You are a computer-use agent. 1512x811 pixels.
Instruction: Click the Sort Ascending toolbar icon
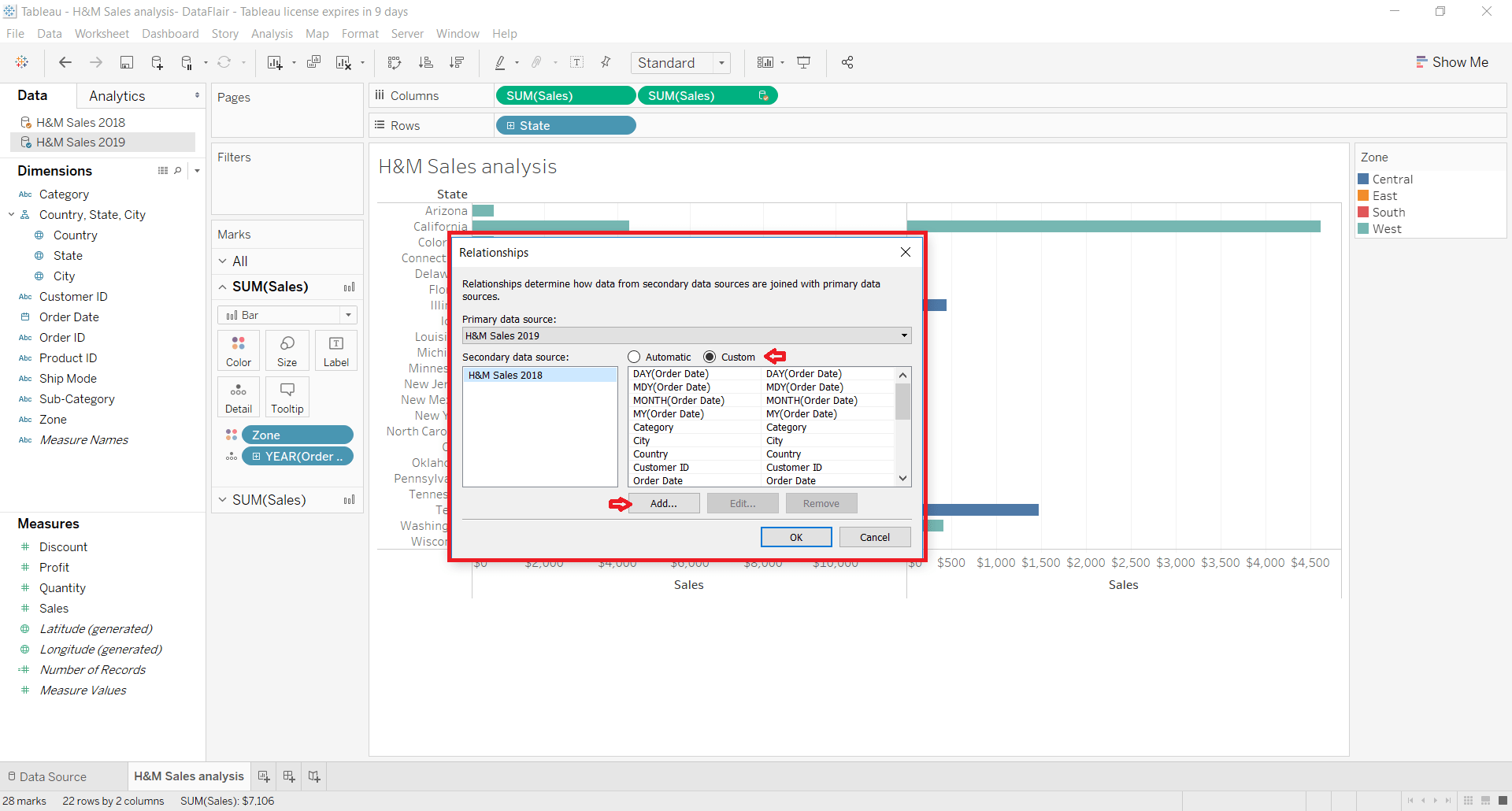(425, 62)
